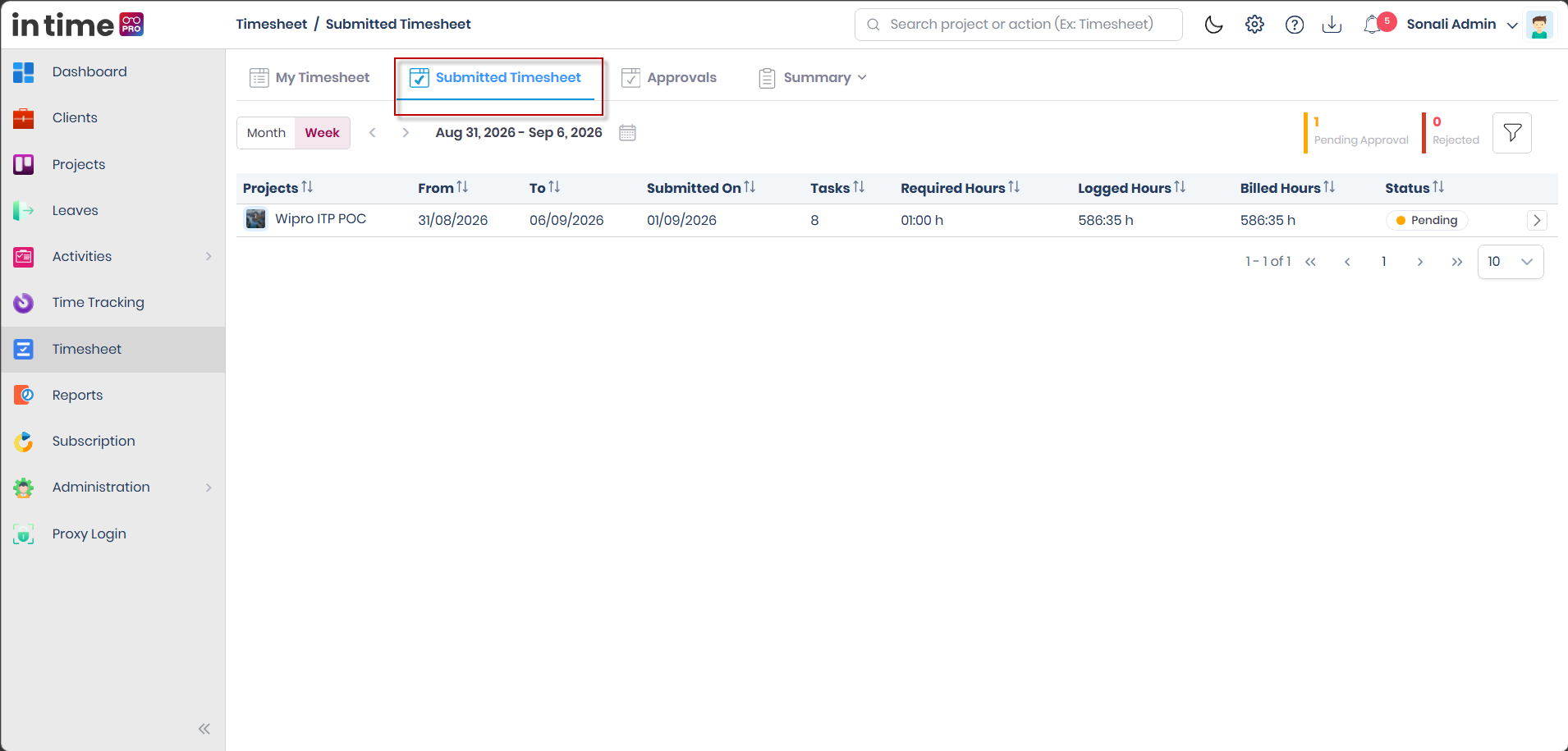The width and height of the screenshot is (1568, 751).
Task: Go to next week arrow
Action: click(406, 133)
